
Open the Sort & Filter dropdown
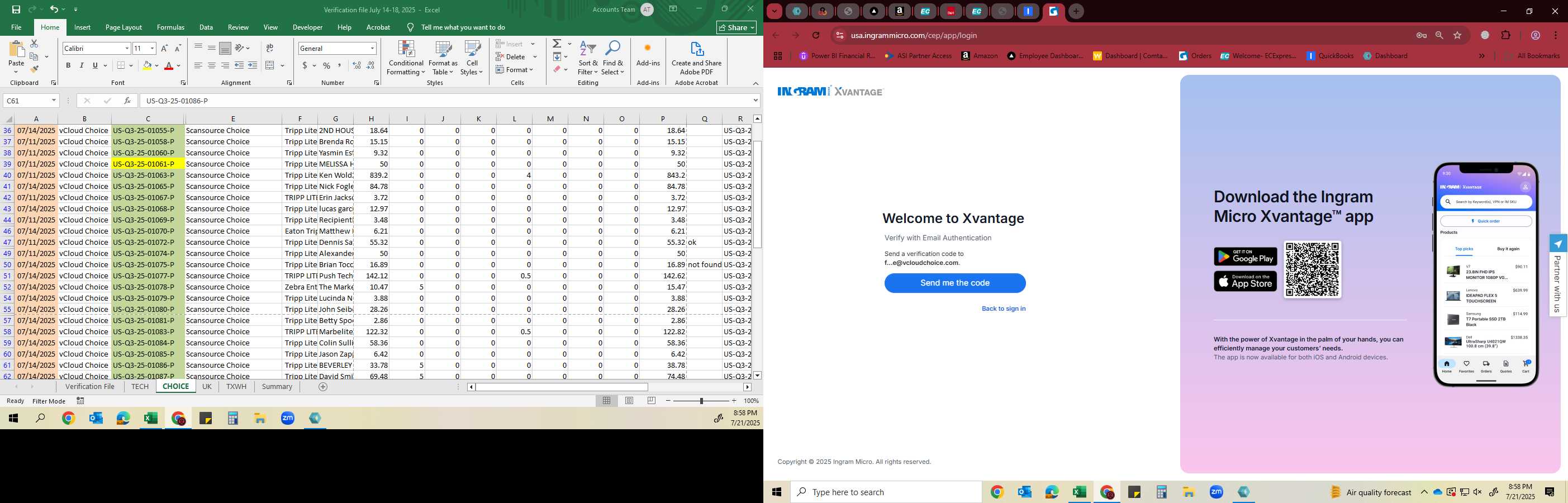[588, 59]
